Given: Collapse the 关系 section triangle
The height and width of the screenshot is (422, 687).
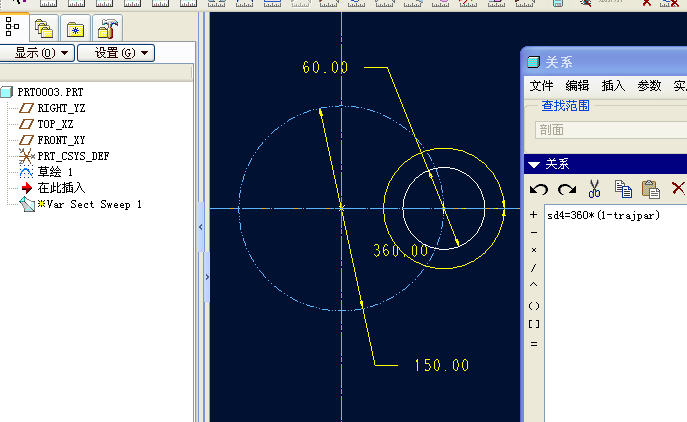Looking at the screenshot, I should pyautogui.click(x=534, y=165).
